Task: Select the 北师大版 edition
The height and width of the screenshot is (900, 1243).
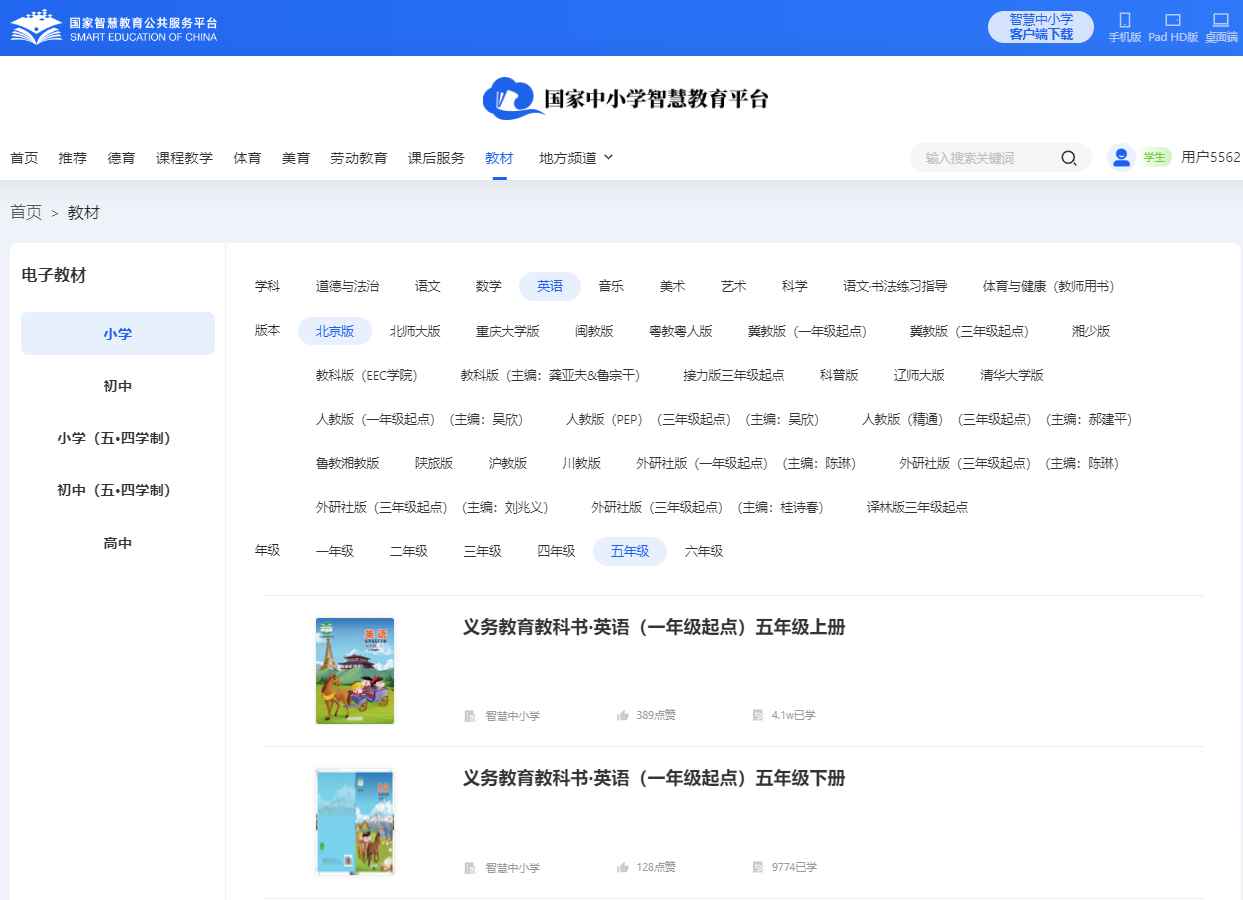Action: click(x=415, y=331)
